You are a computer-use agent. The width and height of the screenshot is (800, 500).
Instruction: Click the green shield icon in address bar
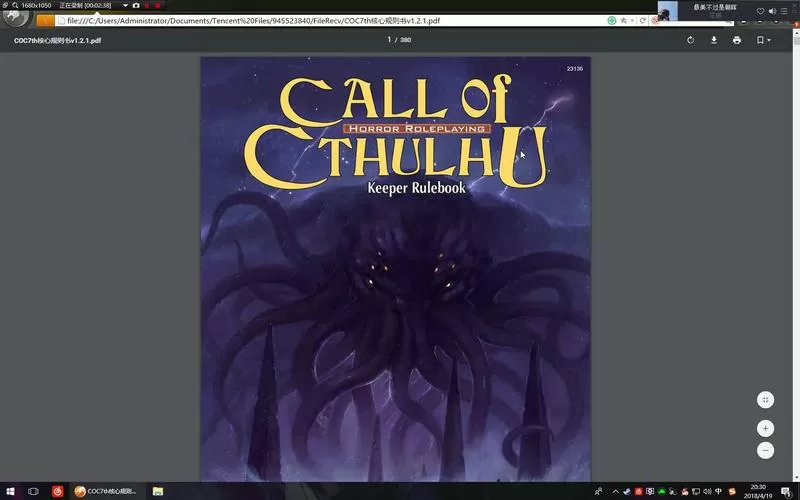pos(611,20)
